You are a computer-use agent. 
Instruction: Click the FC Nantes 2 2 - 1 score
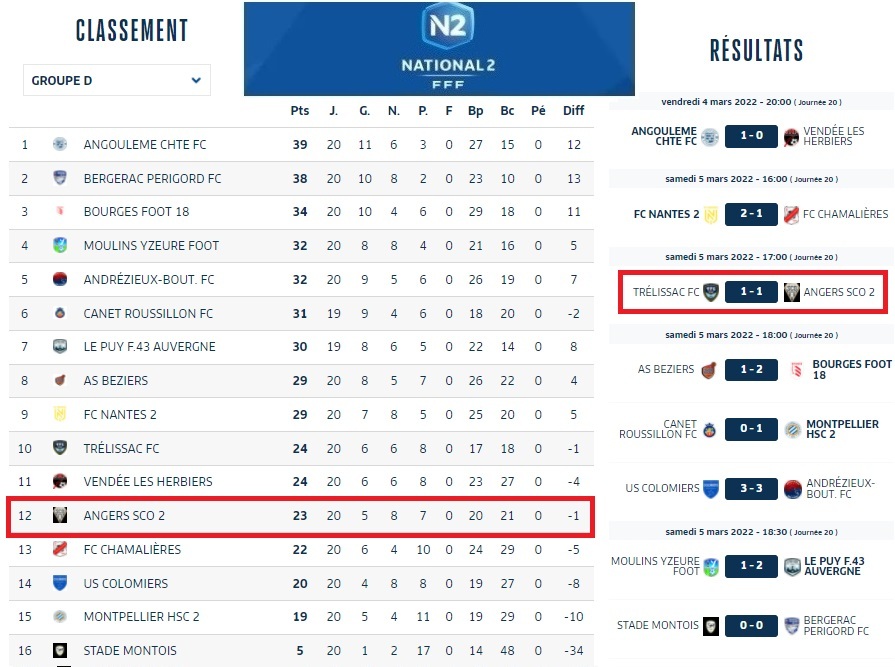pos(751,214)
